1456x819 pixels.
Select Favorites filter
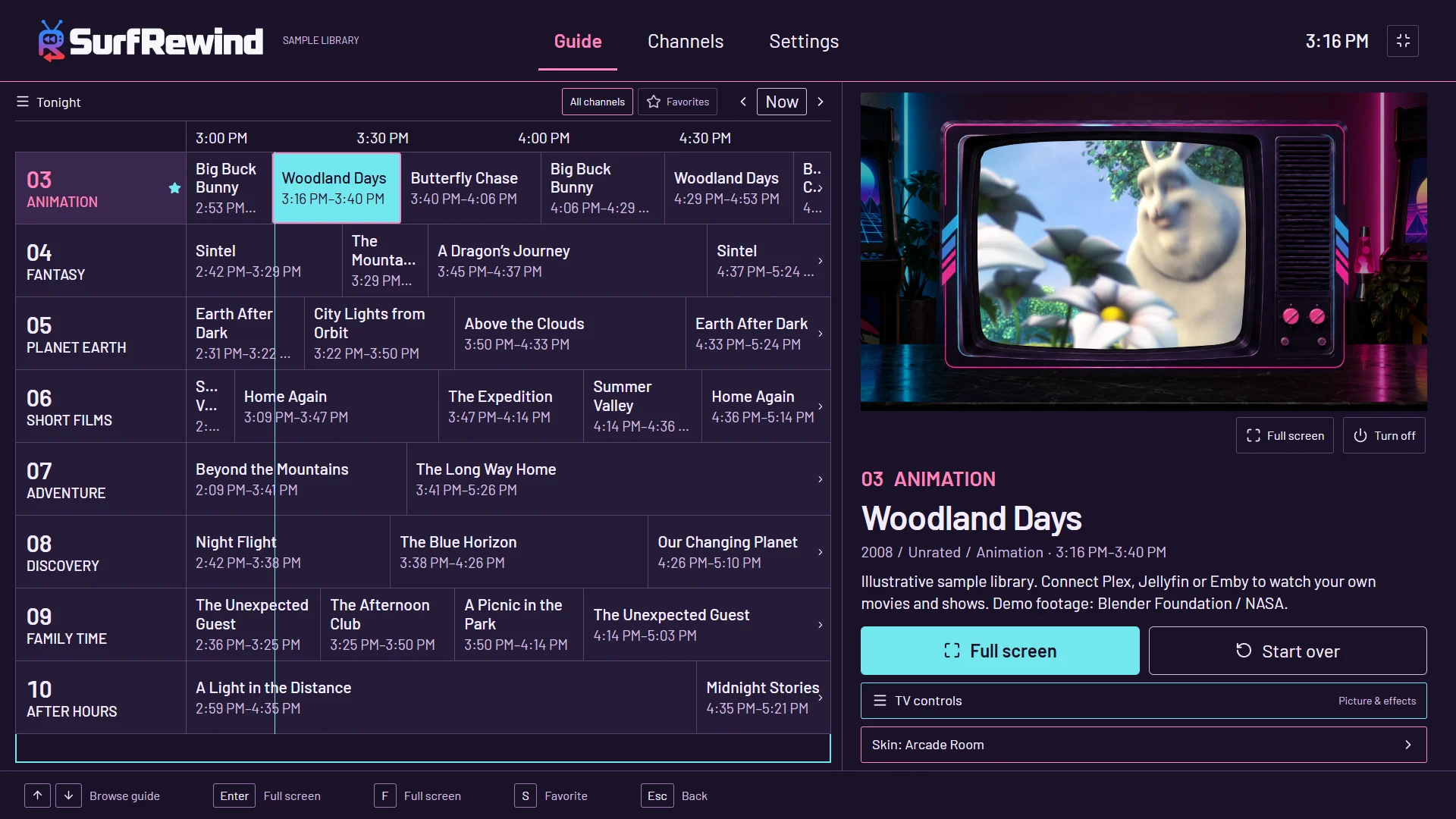(678, 102)
